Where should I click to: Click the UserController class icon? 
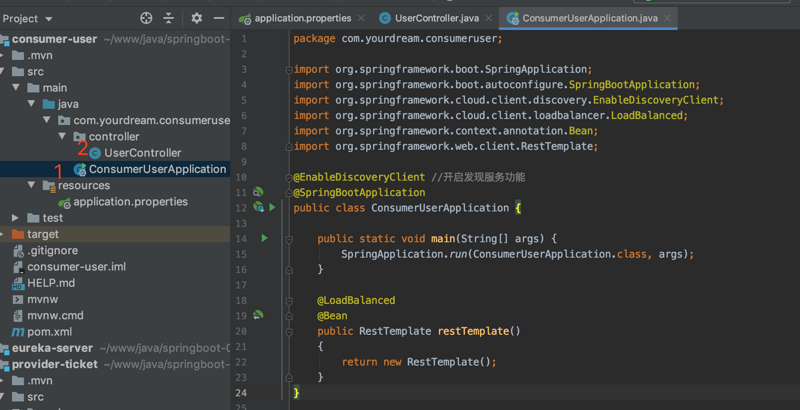[x=95, y=153]
